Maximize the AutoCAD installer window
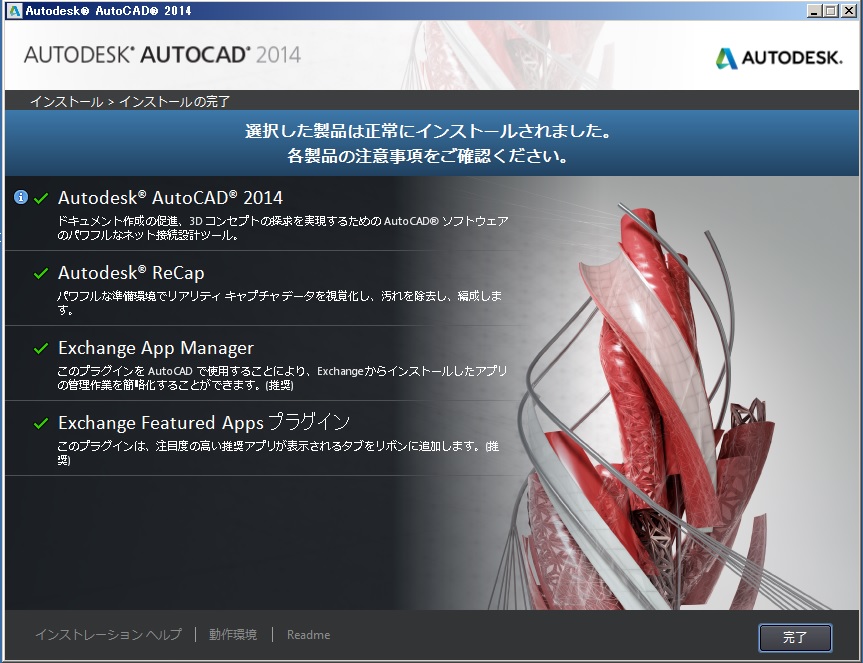Image resolution: width=863 pixels, height=663 pixels. click(x=831, y=10)
